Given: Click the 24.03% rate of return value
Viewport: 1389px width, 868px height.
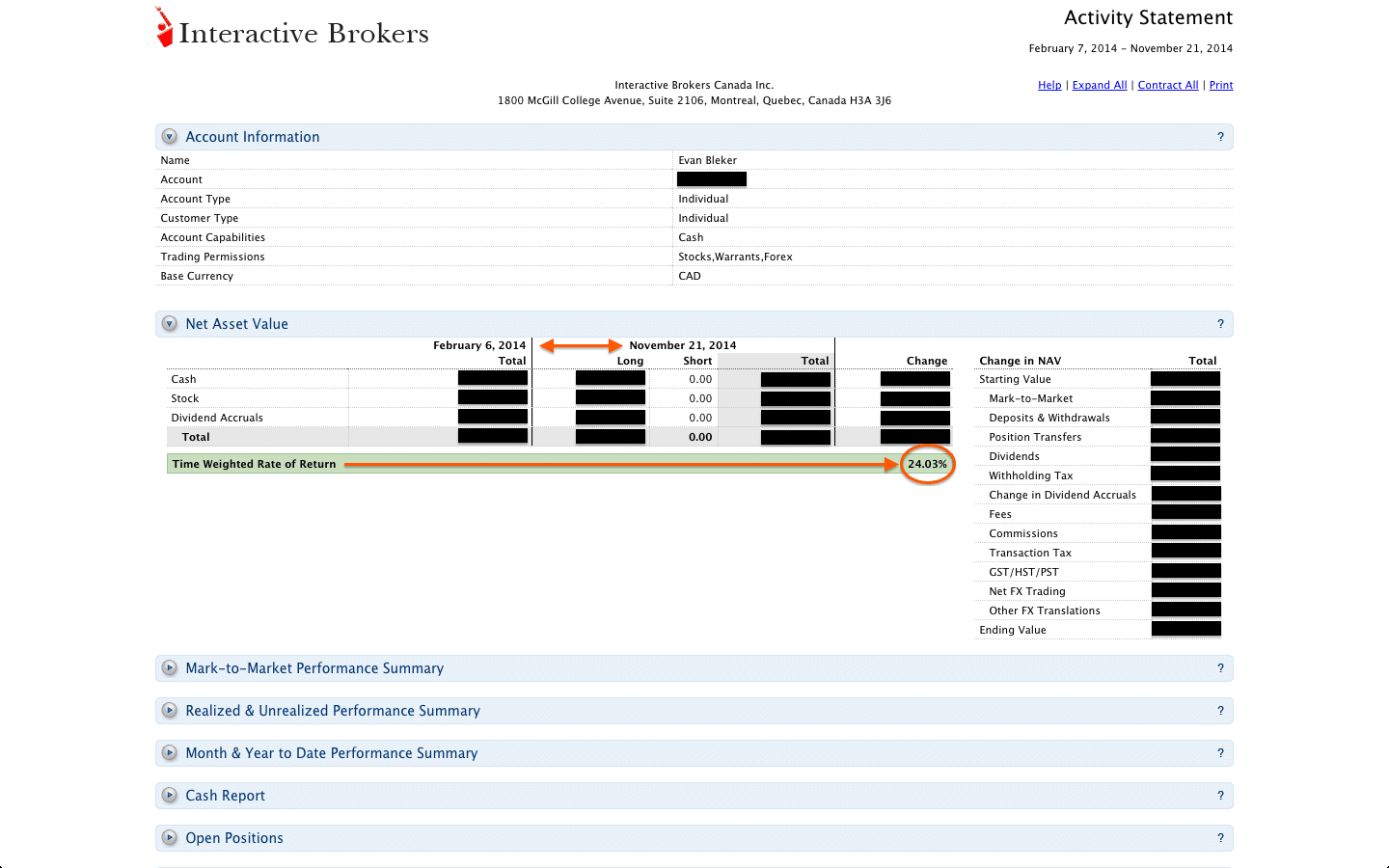Looking at the screenshot, I should coord(927,464).
